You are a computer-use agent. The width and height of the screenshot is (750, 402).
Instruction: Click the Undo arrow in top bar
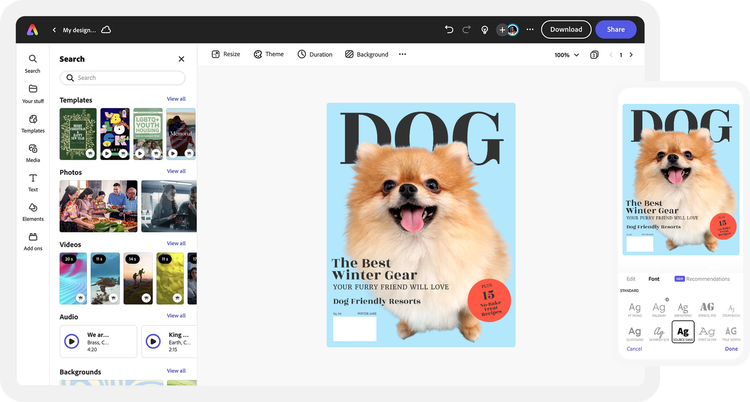(x=449, y=30)
